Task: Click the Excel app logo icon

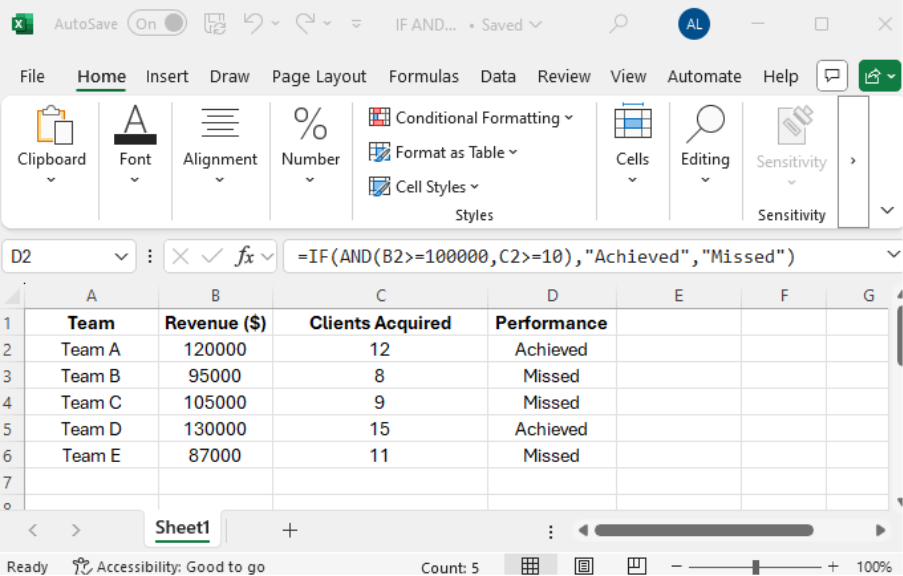Action: point(22,24)
